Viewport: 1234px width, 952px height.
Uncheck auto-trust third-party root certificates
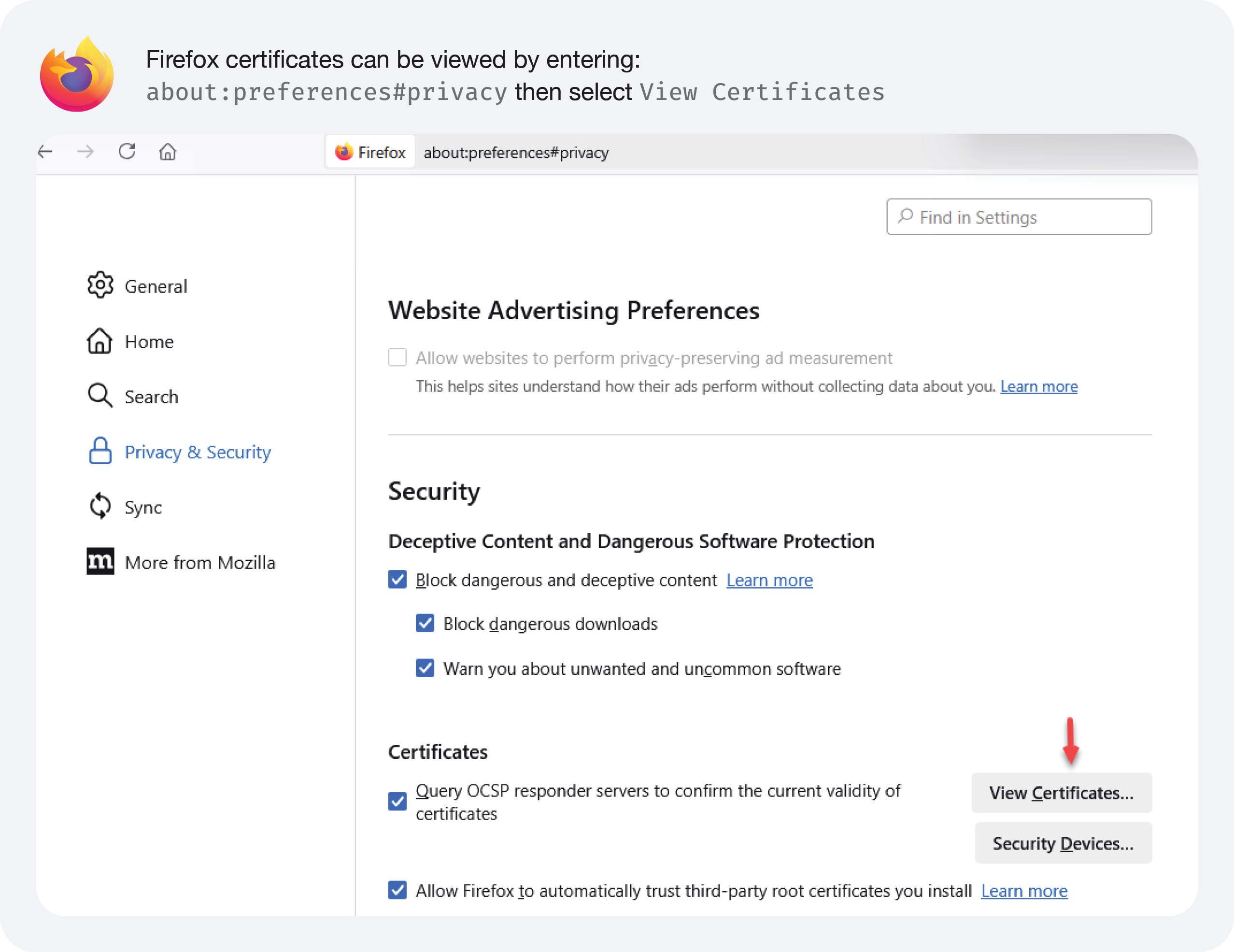[x=397, y=890]
